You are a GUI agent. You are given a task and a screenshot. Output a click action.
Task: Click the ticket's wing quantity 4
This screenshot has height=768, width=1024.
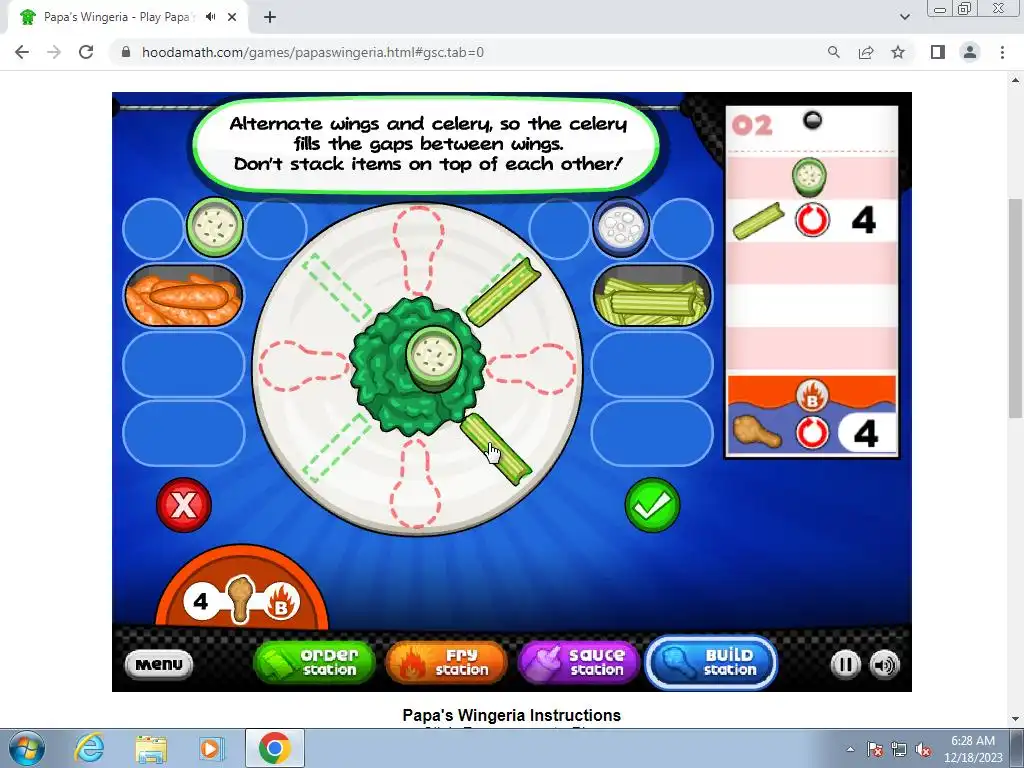866,433
